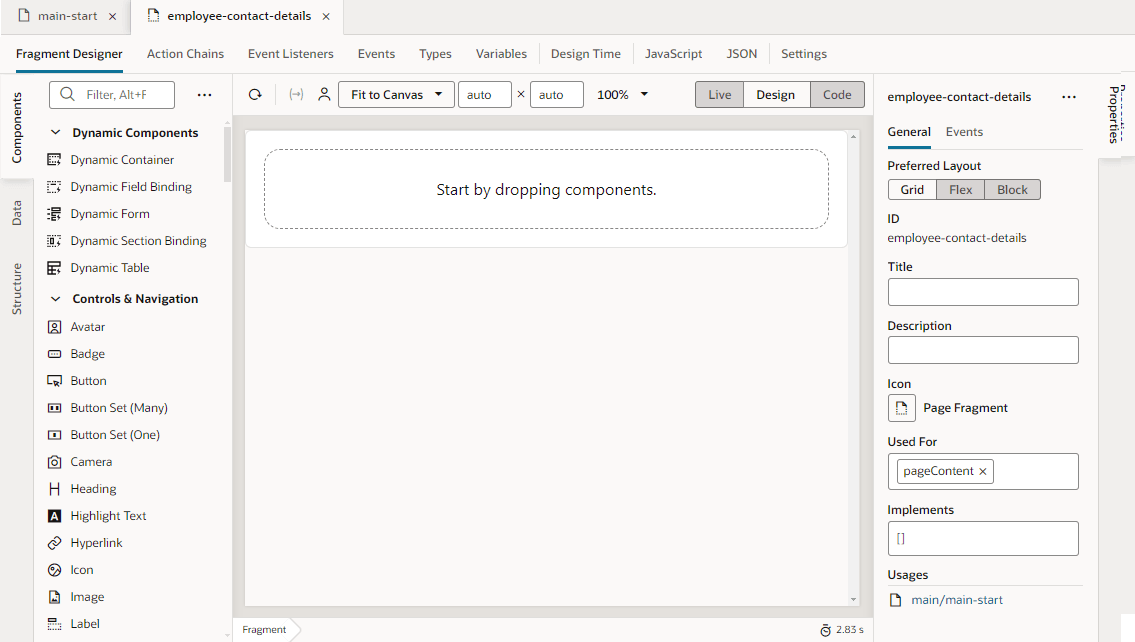Open the 100% zoom dropdown

(x=623, y=95)
